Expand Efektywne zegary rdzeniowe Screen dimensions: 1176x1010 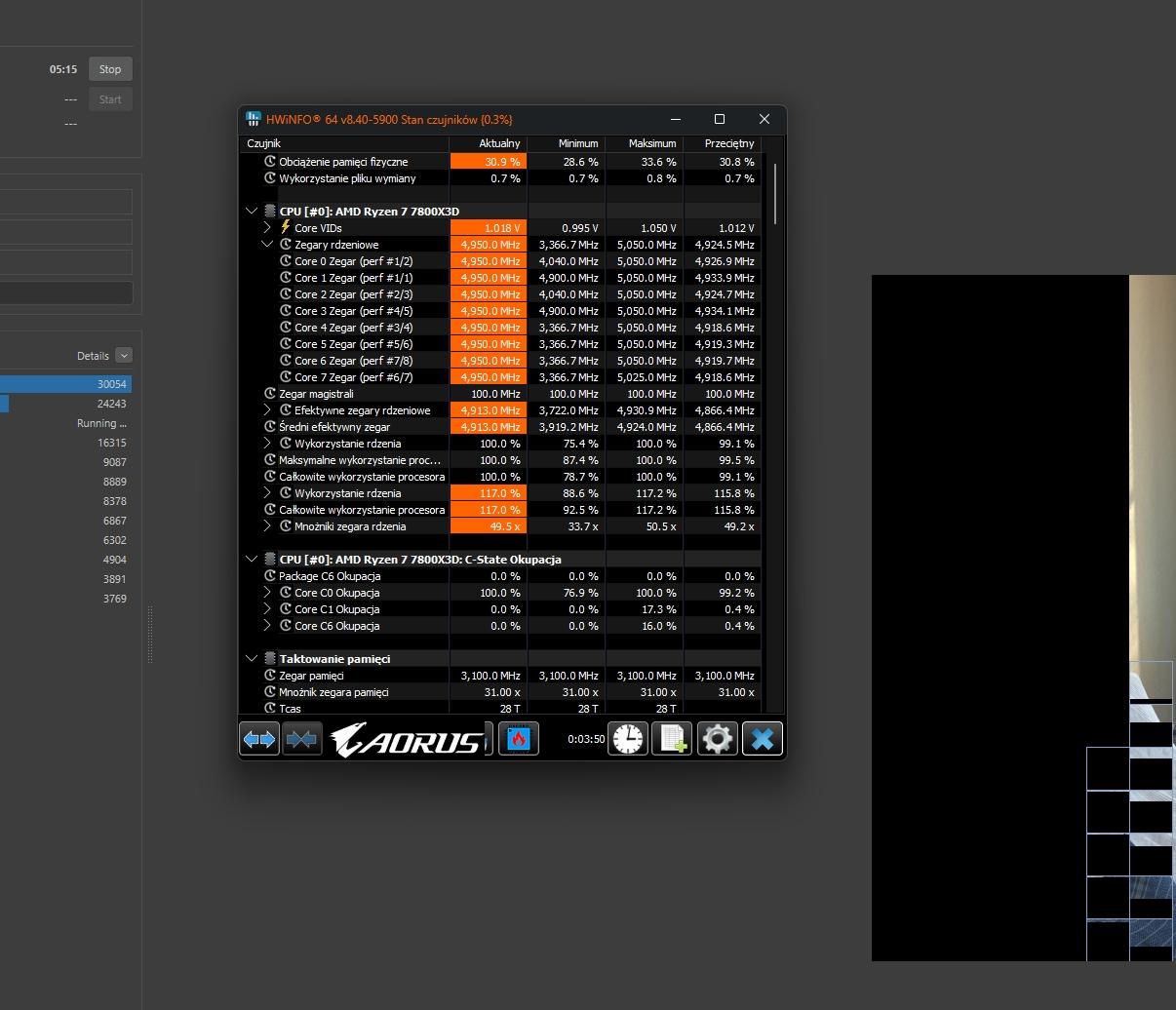click(x=267, y=409)
